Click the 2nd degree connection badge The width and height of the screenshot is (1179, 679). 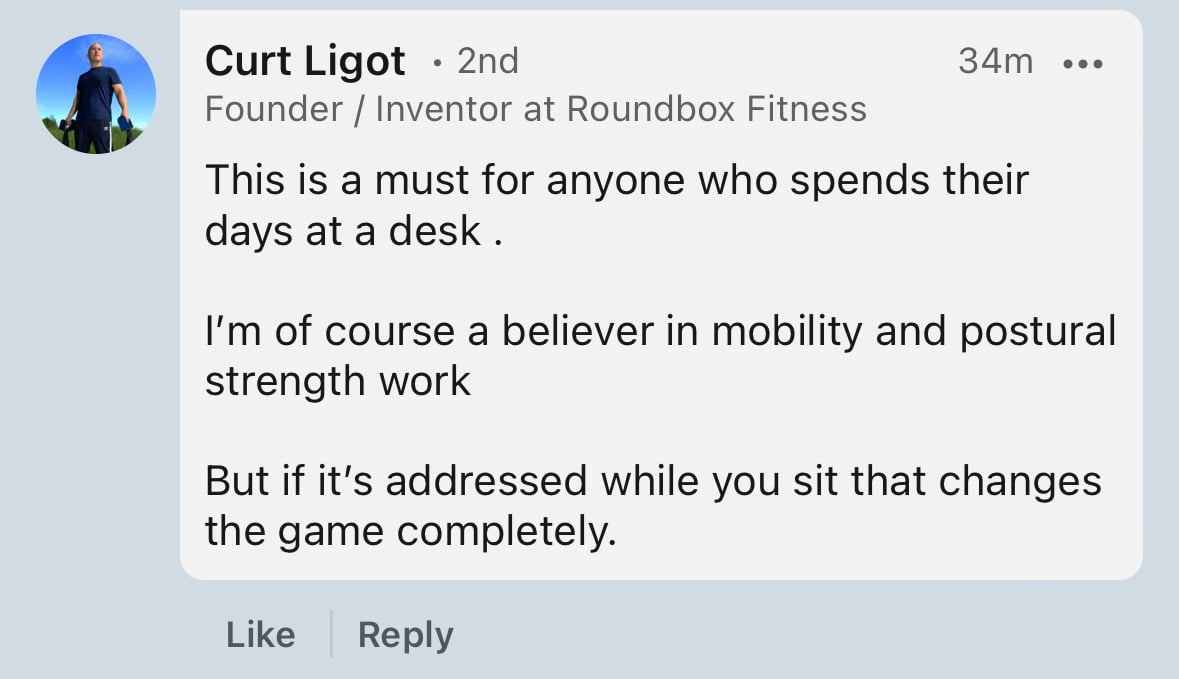pos(488,61)
